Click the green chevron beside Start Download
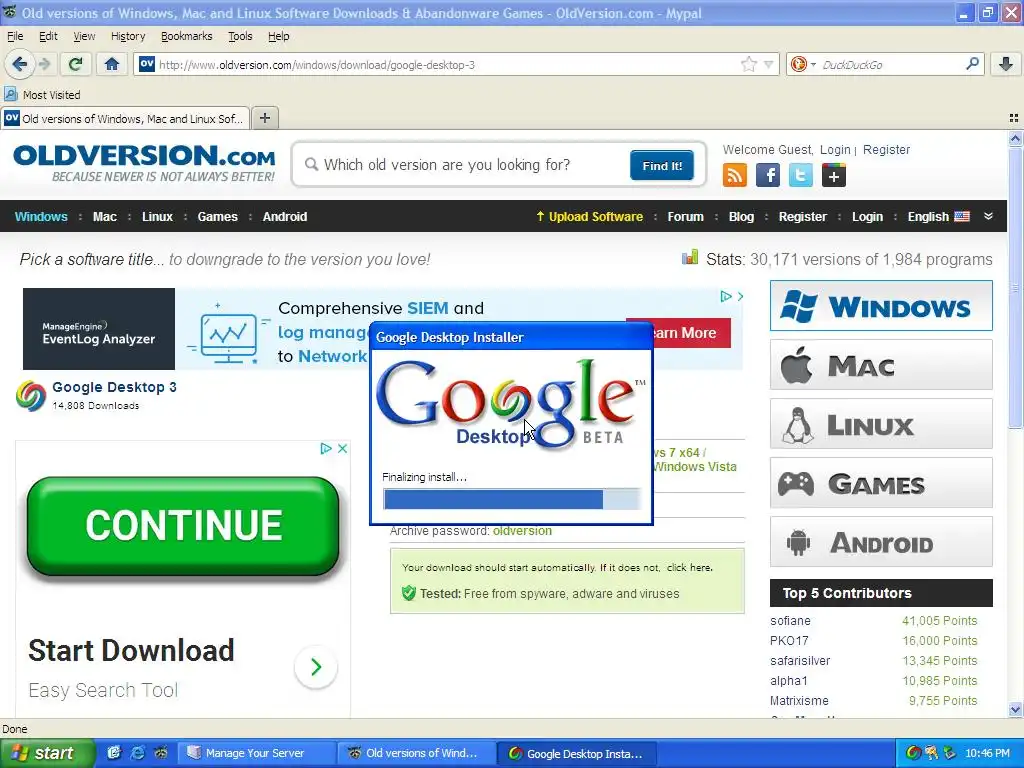 (x=316, y=667)
